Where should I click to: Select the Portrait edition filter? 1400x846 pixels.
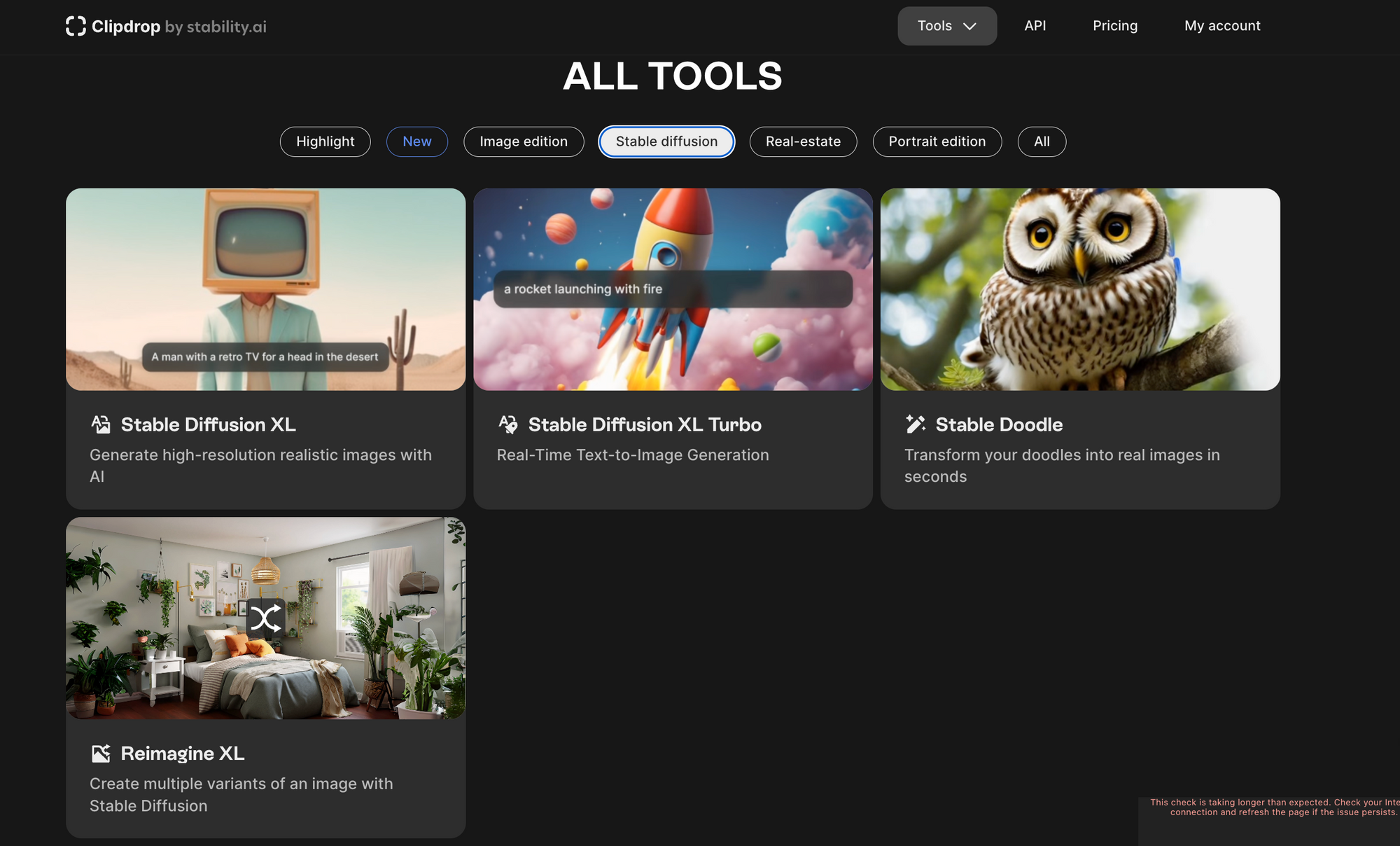pos(937,141)
